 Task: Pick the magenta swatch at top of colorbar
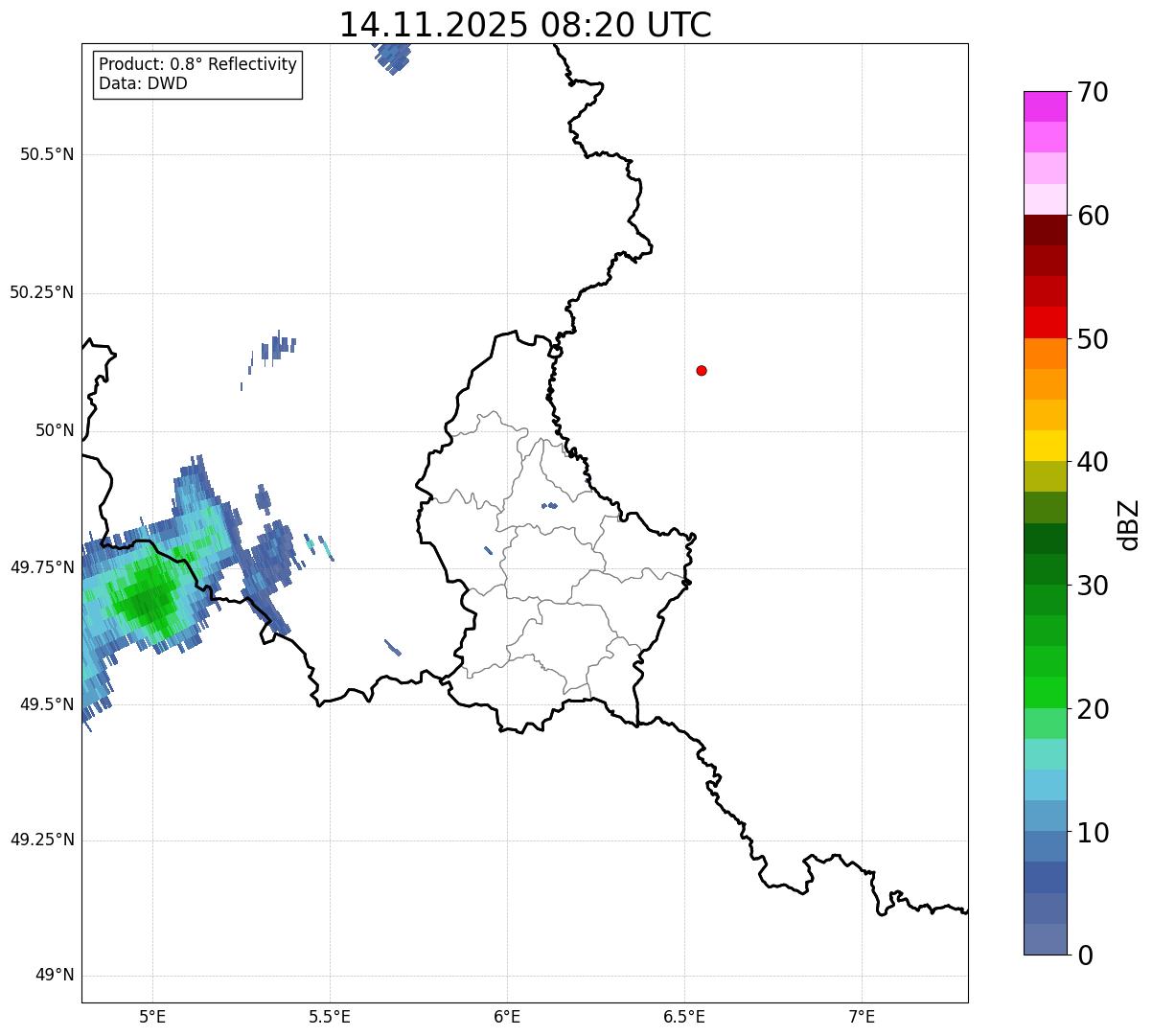coord(1045,106)
